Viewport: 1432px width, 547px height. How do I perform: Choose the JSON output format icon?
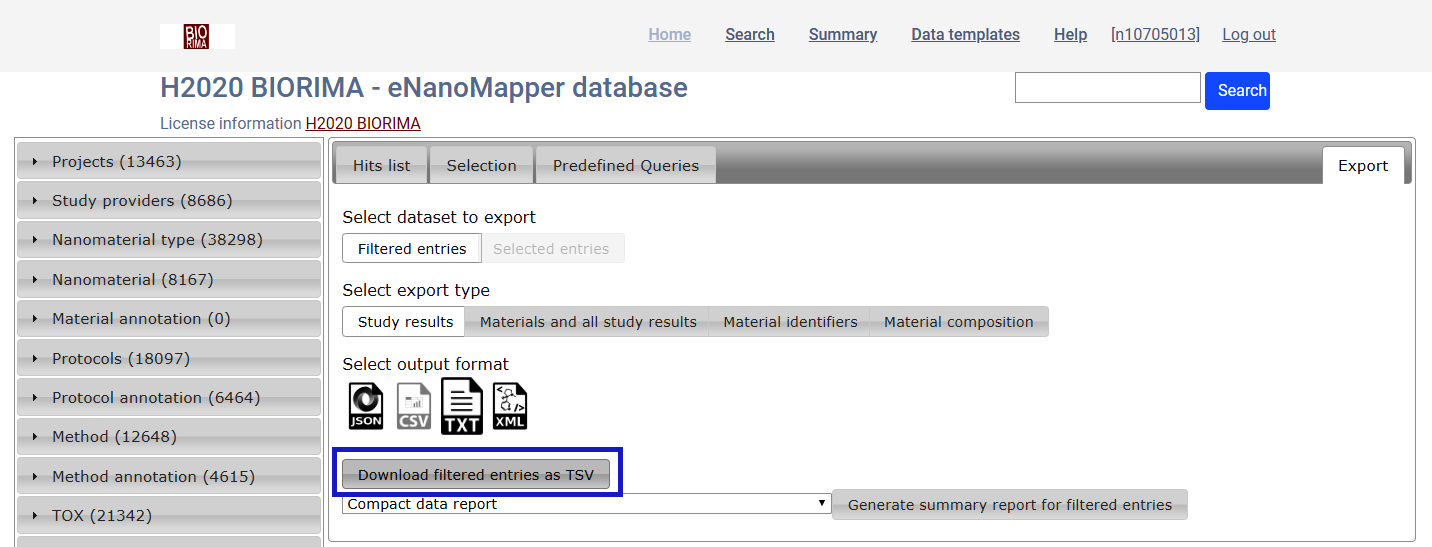coord(366,406)
